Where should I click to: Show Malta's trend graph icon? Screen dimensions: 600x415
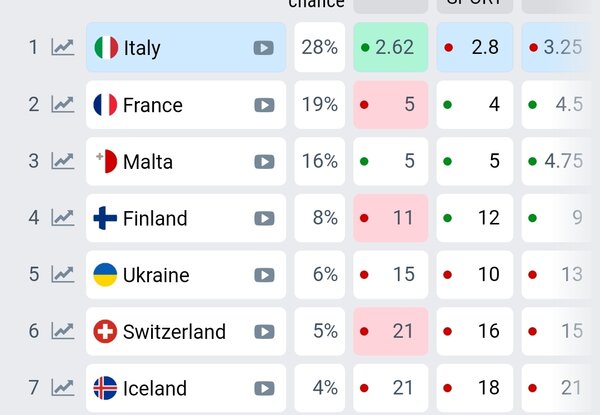63,161
